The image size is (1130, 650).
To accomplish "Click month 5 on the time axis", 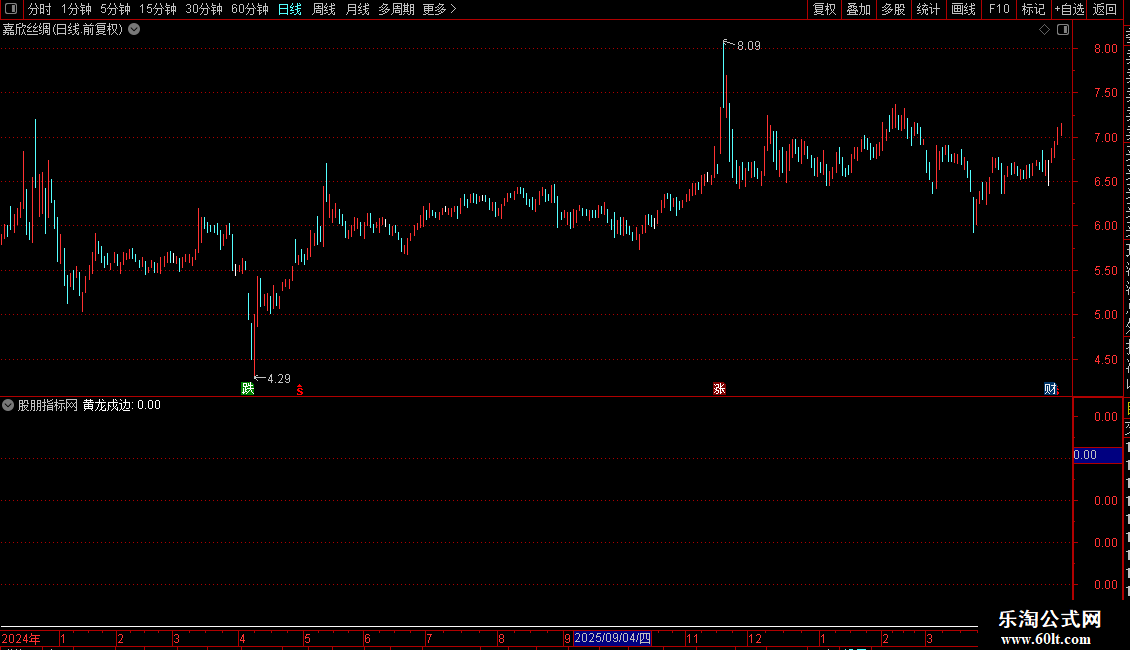I will [307, 638].
